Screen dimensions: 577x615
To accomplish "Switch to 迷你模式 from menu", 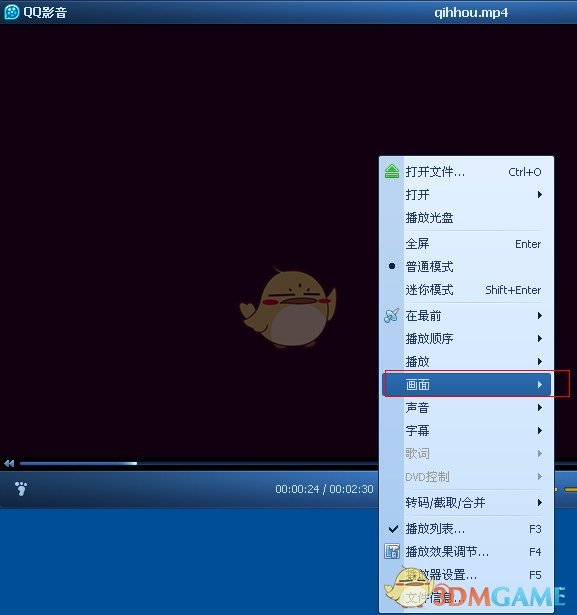I will (467, 290).
